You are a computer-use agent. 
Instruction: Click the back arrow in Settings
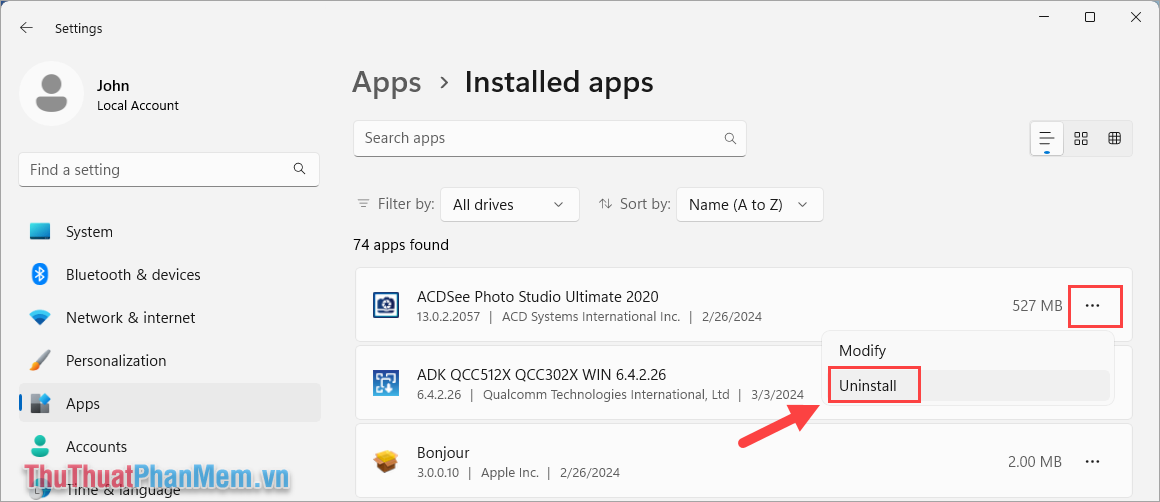click(27, 28)
